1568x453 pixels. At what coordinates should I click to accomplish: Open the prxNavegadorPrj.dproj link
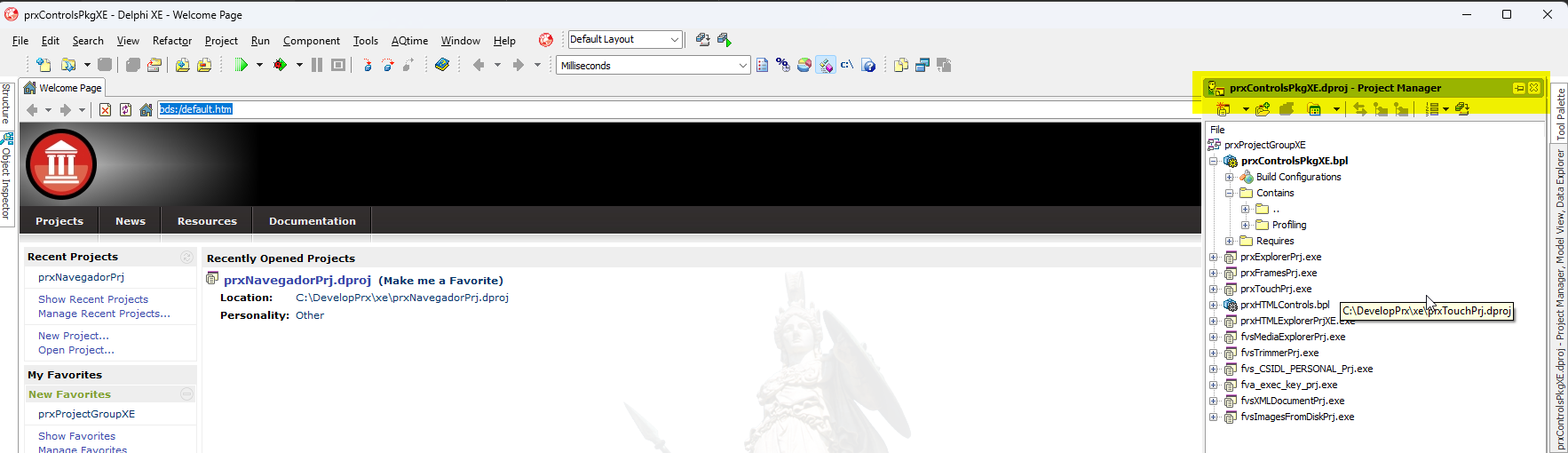(x=297, y=280)
